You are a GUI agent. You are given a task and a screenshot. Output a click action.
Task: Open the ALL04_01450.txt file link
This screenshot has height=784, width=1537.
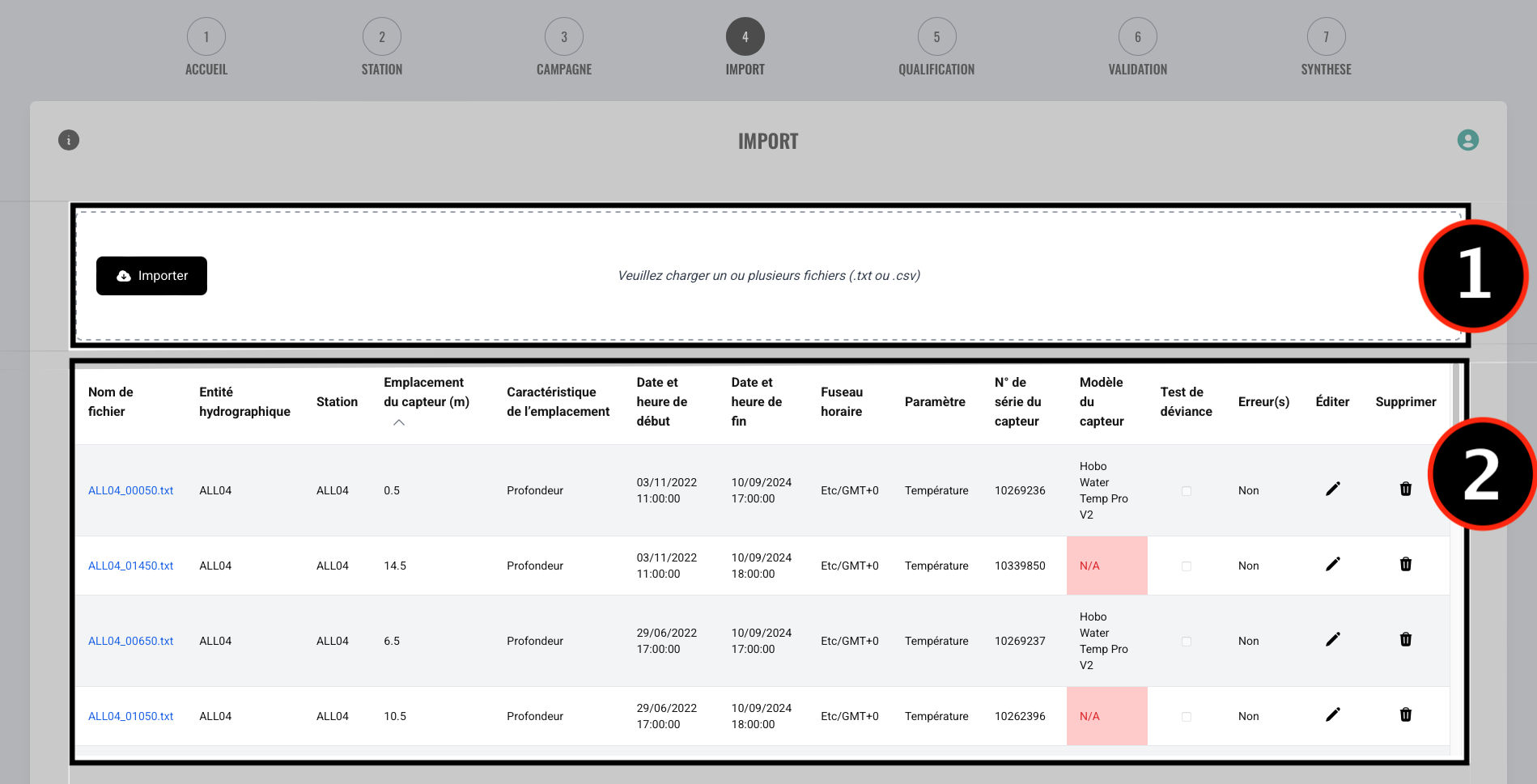pos(131,566)
